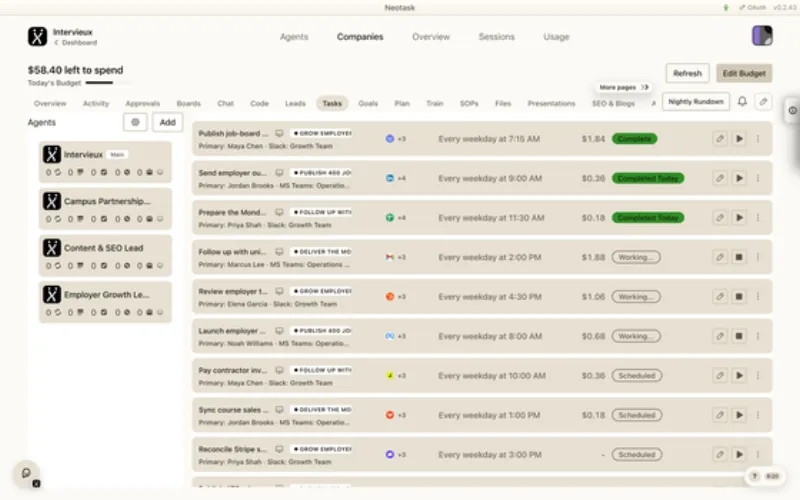Open the SEO & Blogs page tab
Image resolution: width=800 pixels, height=500 pixels.
613,104
